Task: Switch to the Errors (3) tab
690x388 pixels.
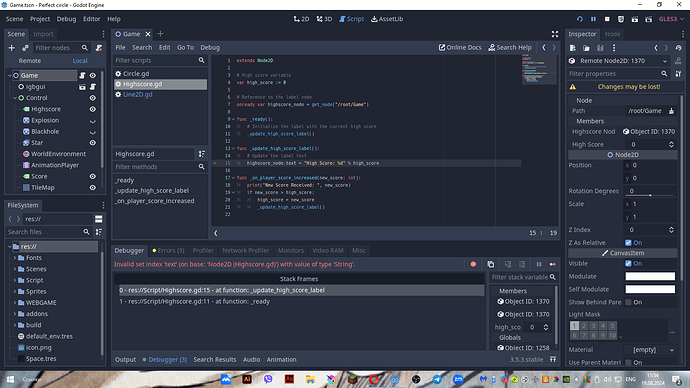Action: [x=168, y=250]
